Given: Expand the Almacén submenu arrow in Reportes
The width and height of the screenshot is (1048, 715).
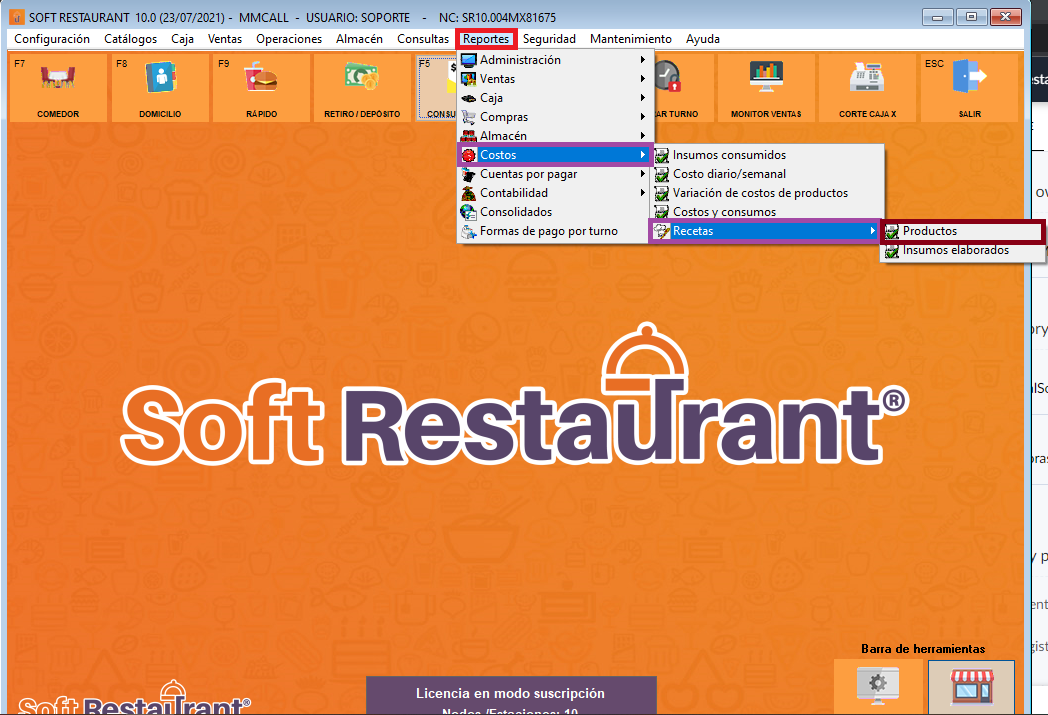Looking at the screenshot, I should point(642,136).
